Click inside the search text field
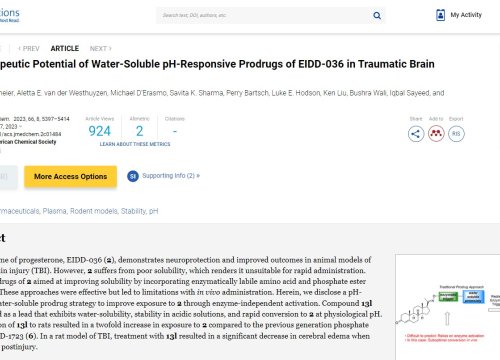This screenshot has height=360, width=500. tap(263, 15)
